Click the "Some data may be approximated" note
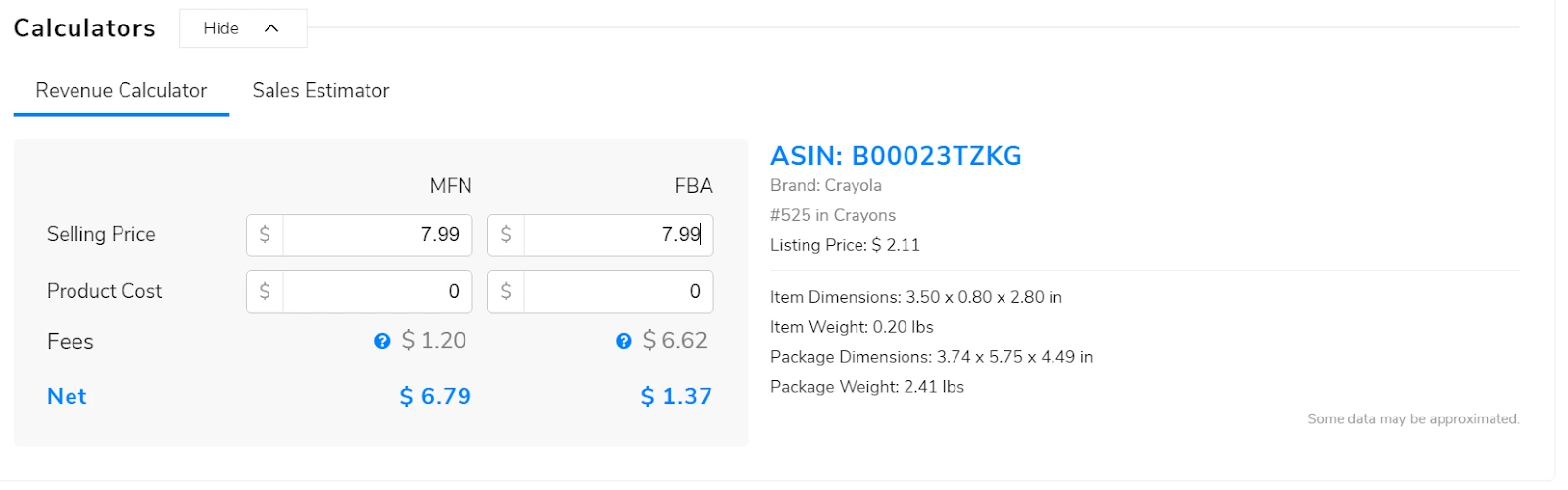Screen dimensions: 1568x490 [1413, 419]
